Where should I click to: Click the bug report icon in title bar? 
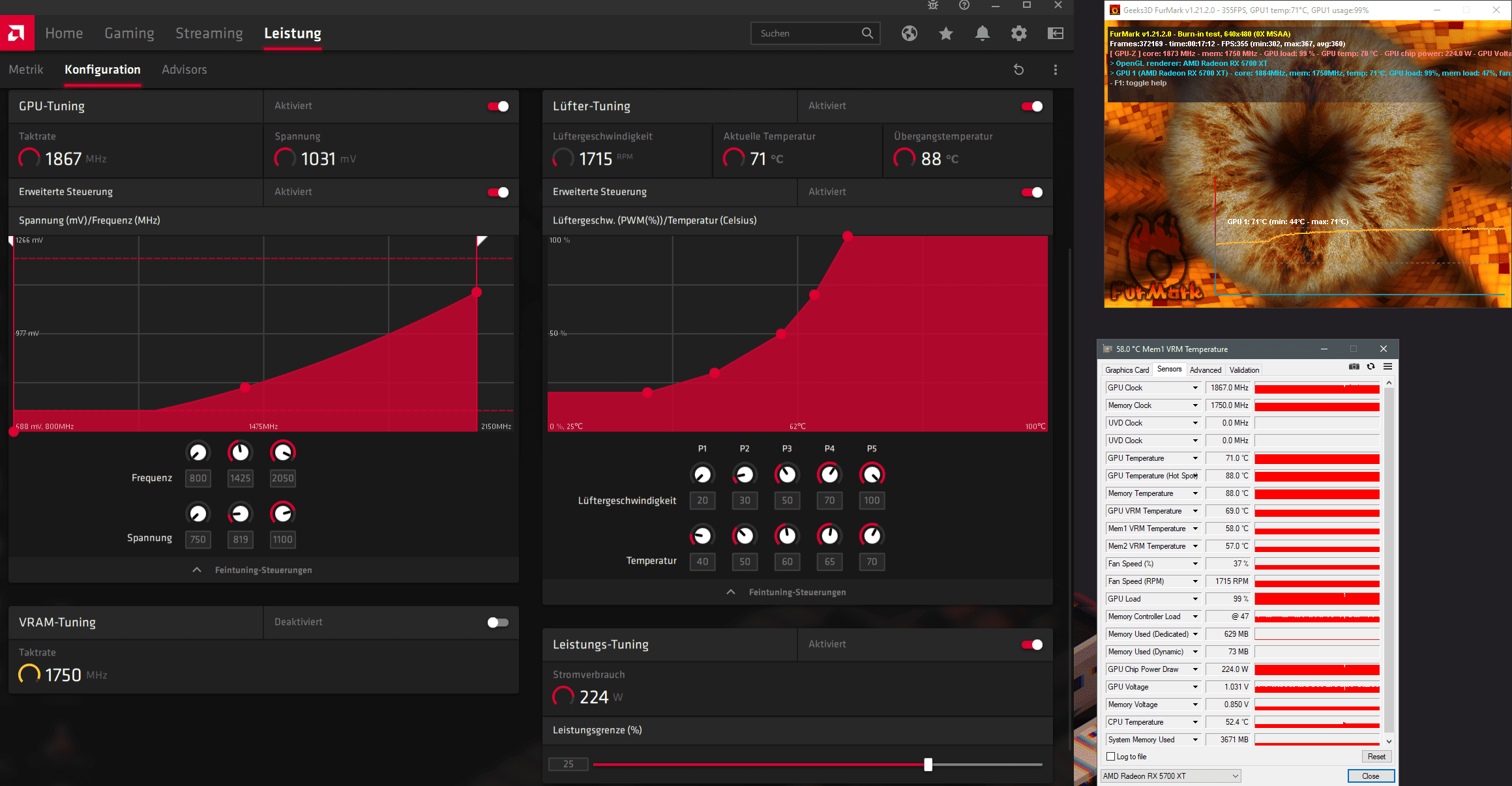coord(933,5)
